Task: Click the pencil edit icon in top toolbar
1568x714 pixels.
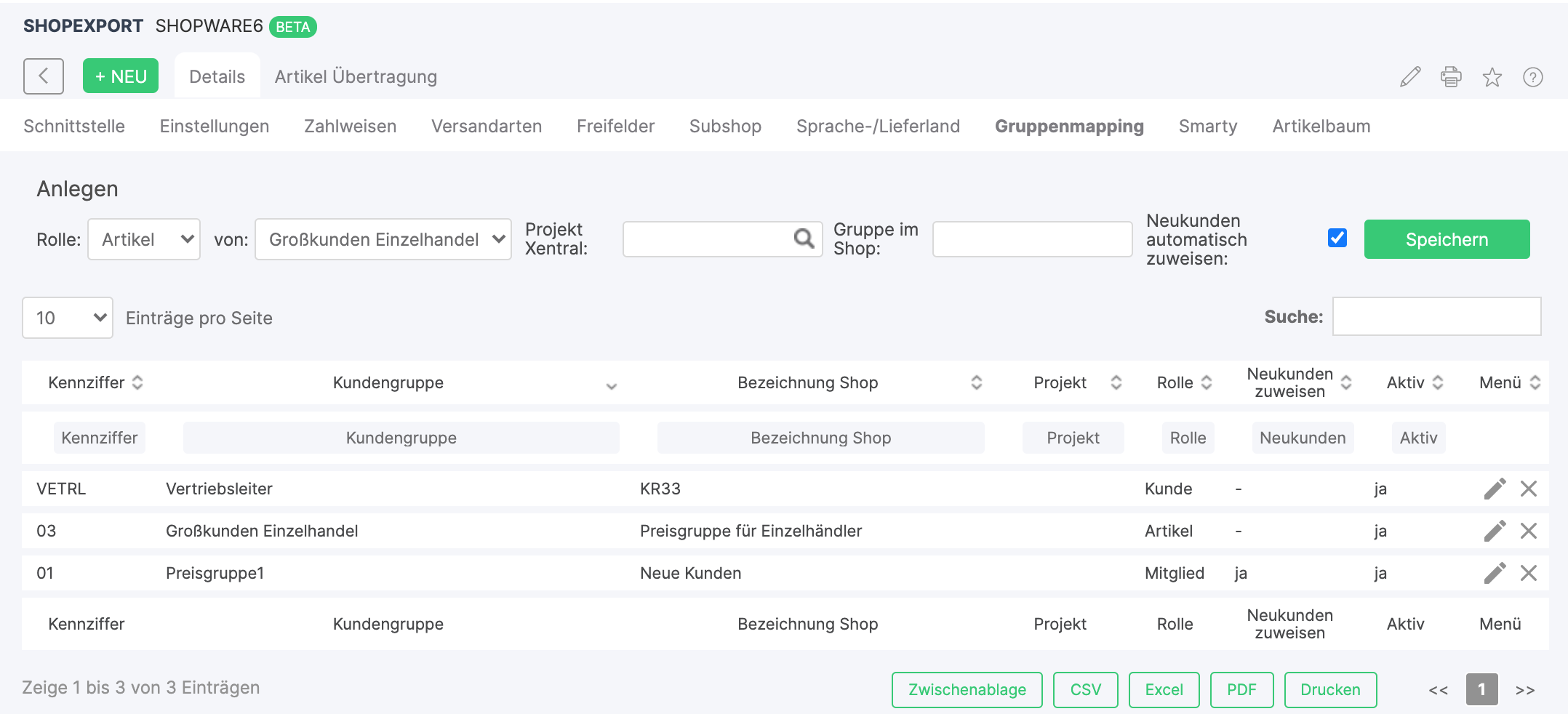Action: (x=1410, y=77)
